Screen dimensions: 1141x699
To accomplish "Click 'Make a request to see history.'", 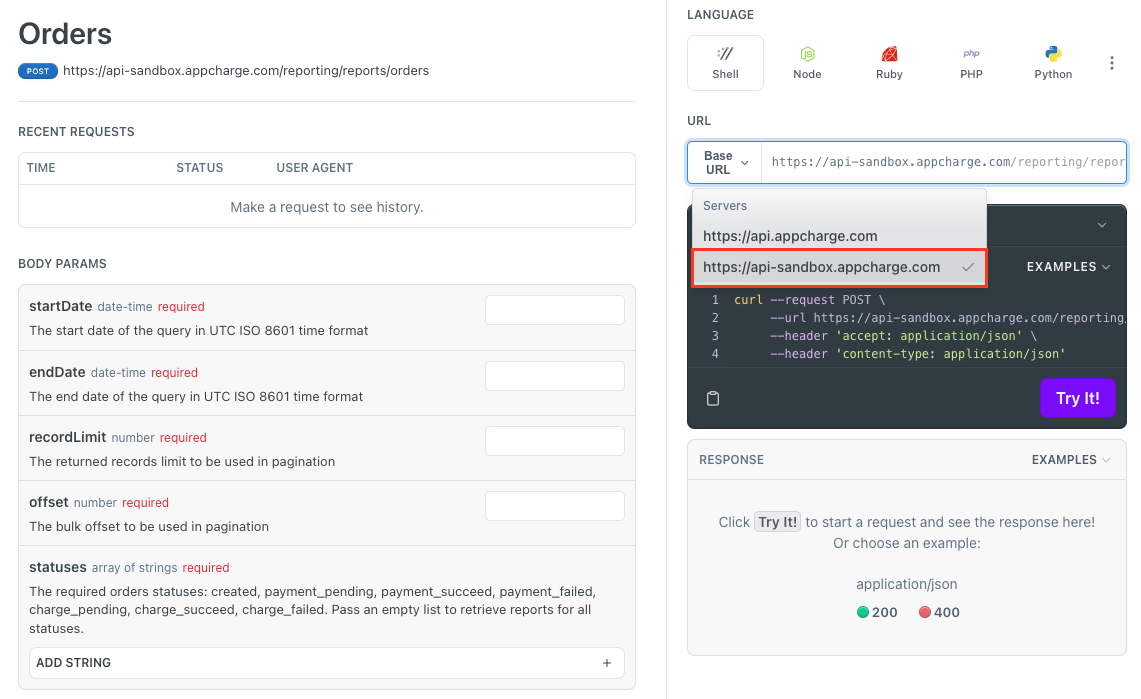I will 327,207.
